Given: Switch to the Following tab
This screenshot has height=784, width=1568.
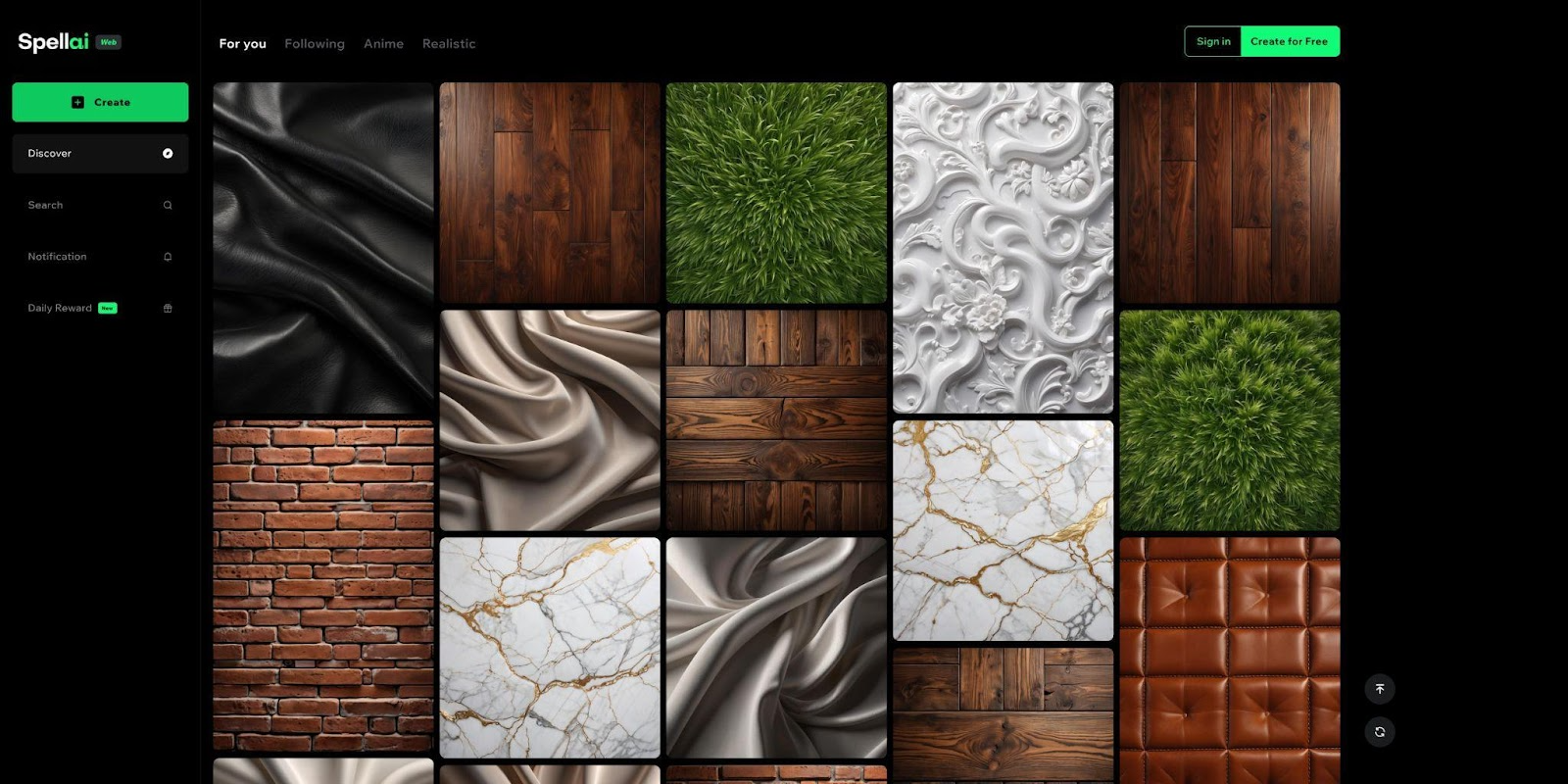Looking at the screenshot, I should [x=315, y=44].
